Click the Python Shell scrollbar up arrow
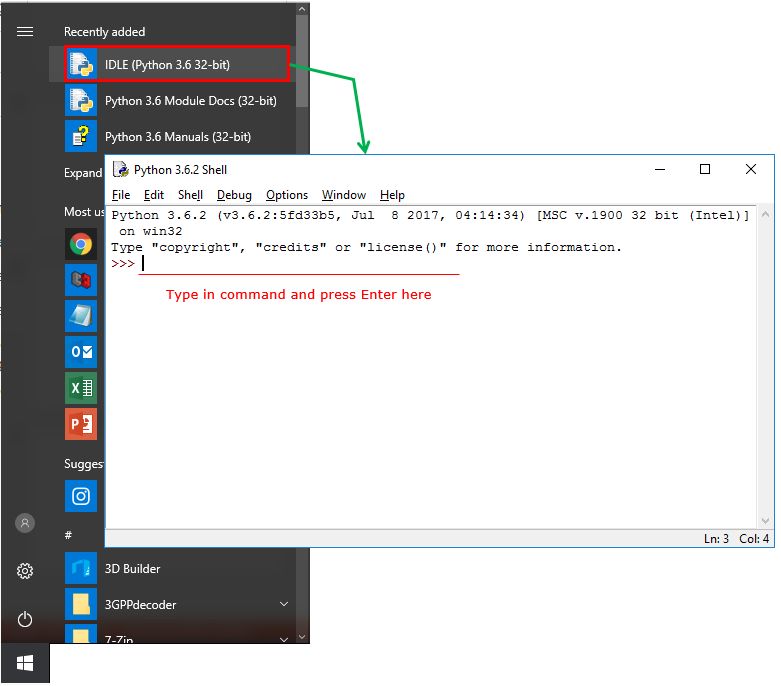 [765, 214]
